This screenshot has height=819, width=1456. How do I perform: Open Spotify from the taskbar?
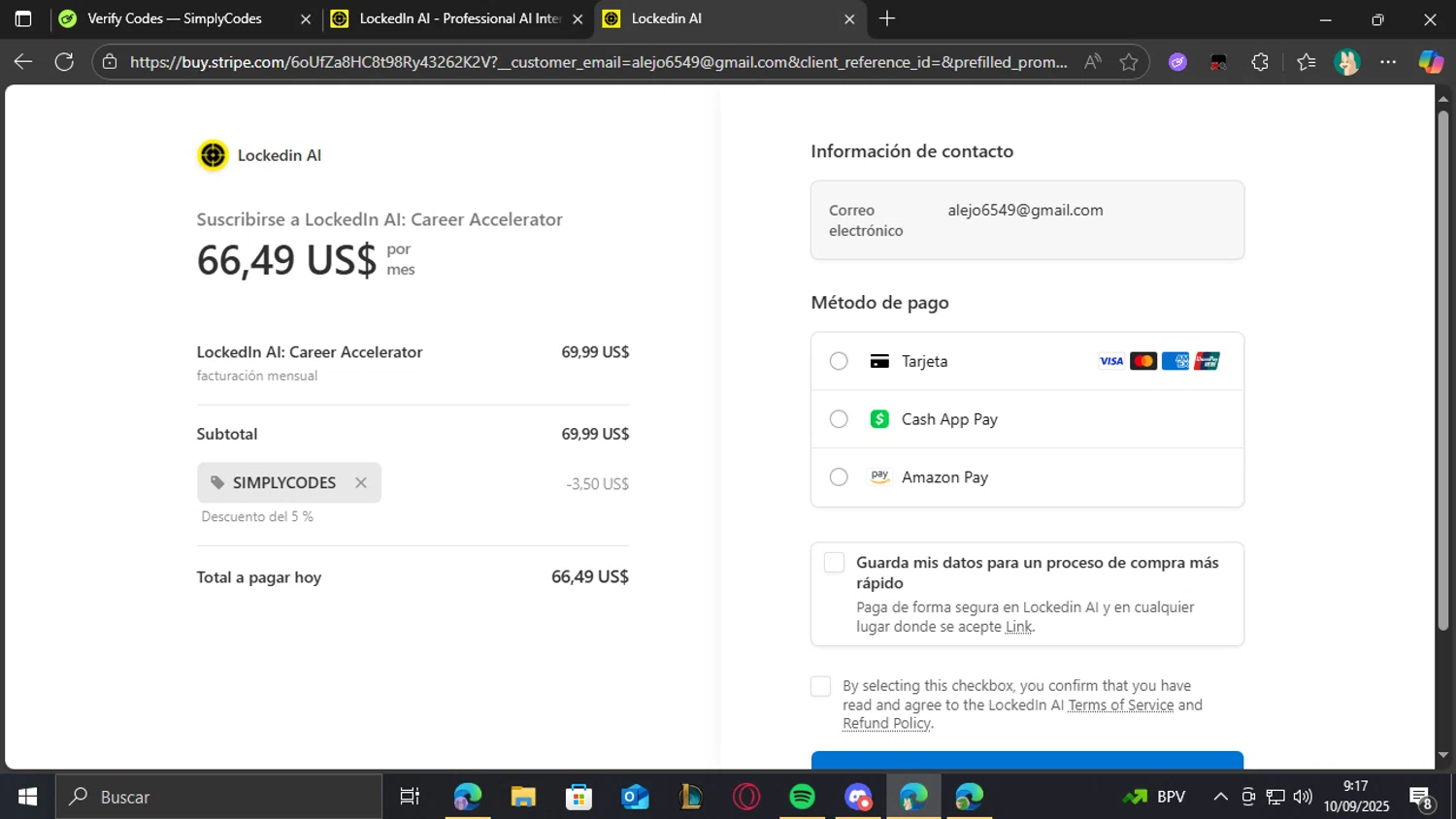tap(803, 797)
